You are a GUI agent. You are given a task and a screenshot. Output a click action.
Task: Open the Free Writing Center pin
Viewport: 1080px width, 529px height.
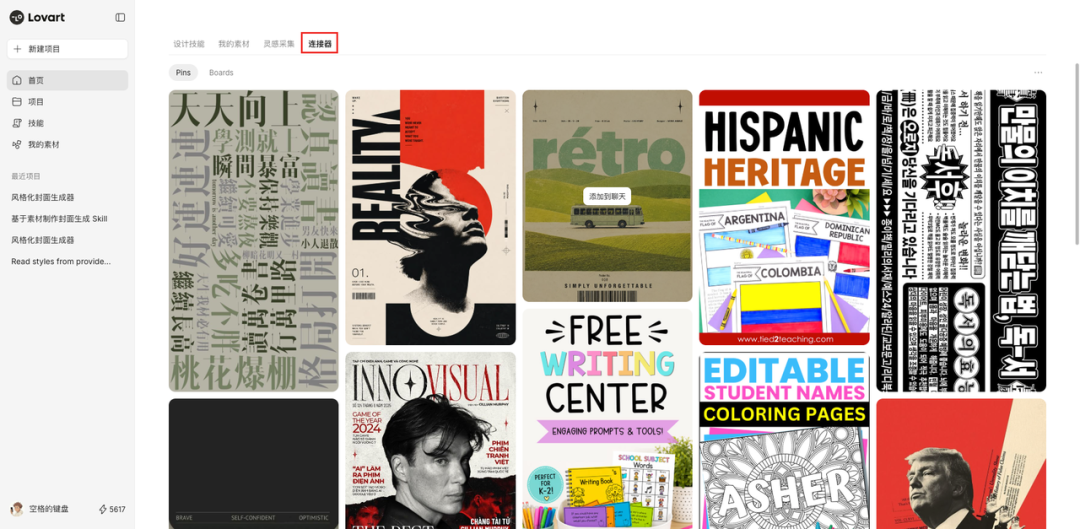[x=607, y=419]
